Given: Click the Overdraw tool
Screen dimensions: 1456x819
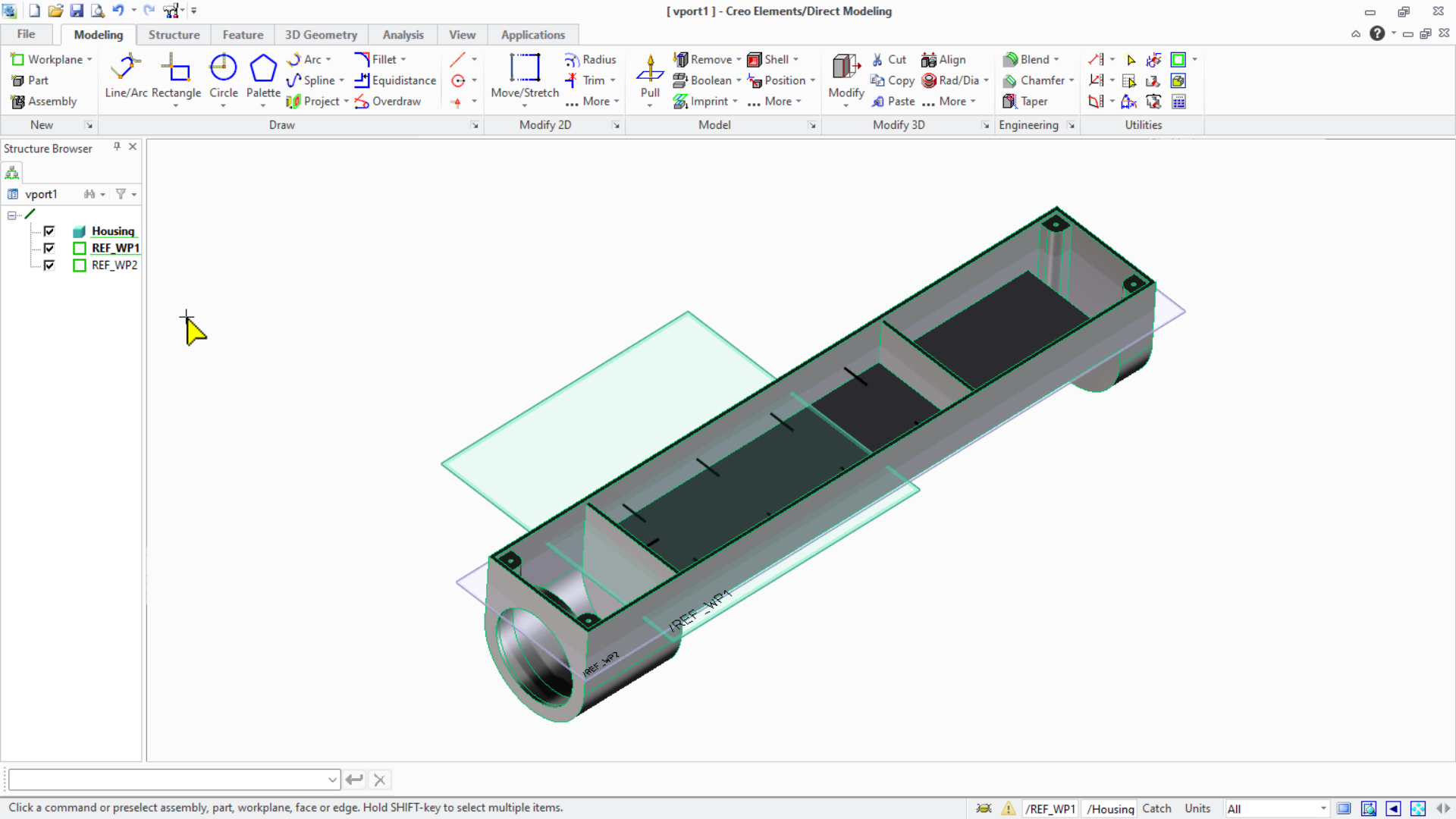Looking at the screenshot, I should (388, 101).
